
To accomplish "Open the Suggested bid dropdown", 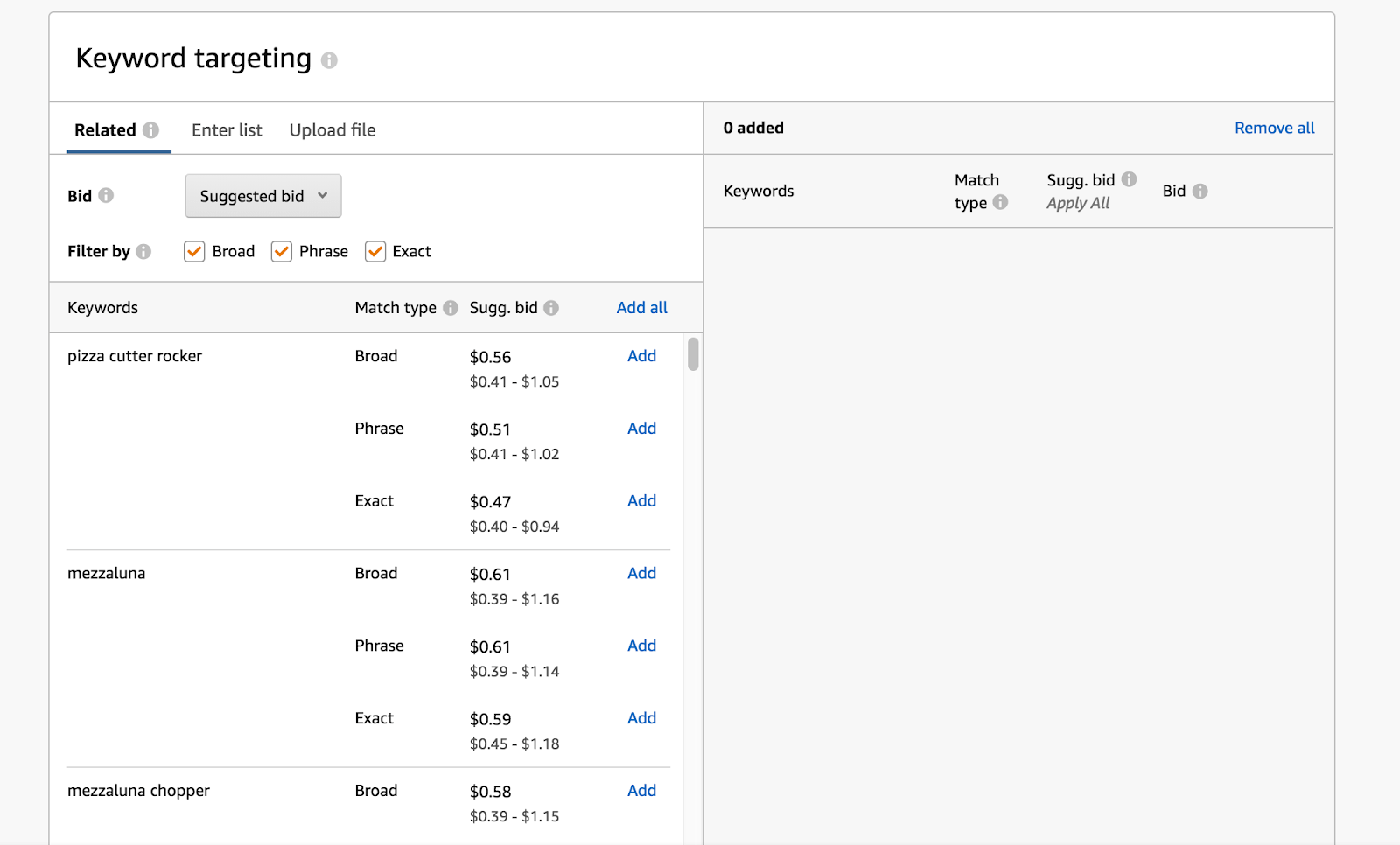I will 263,196.
